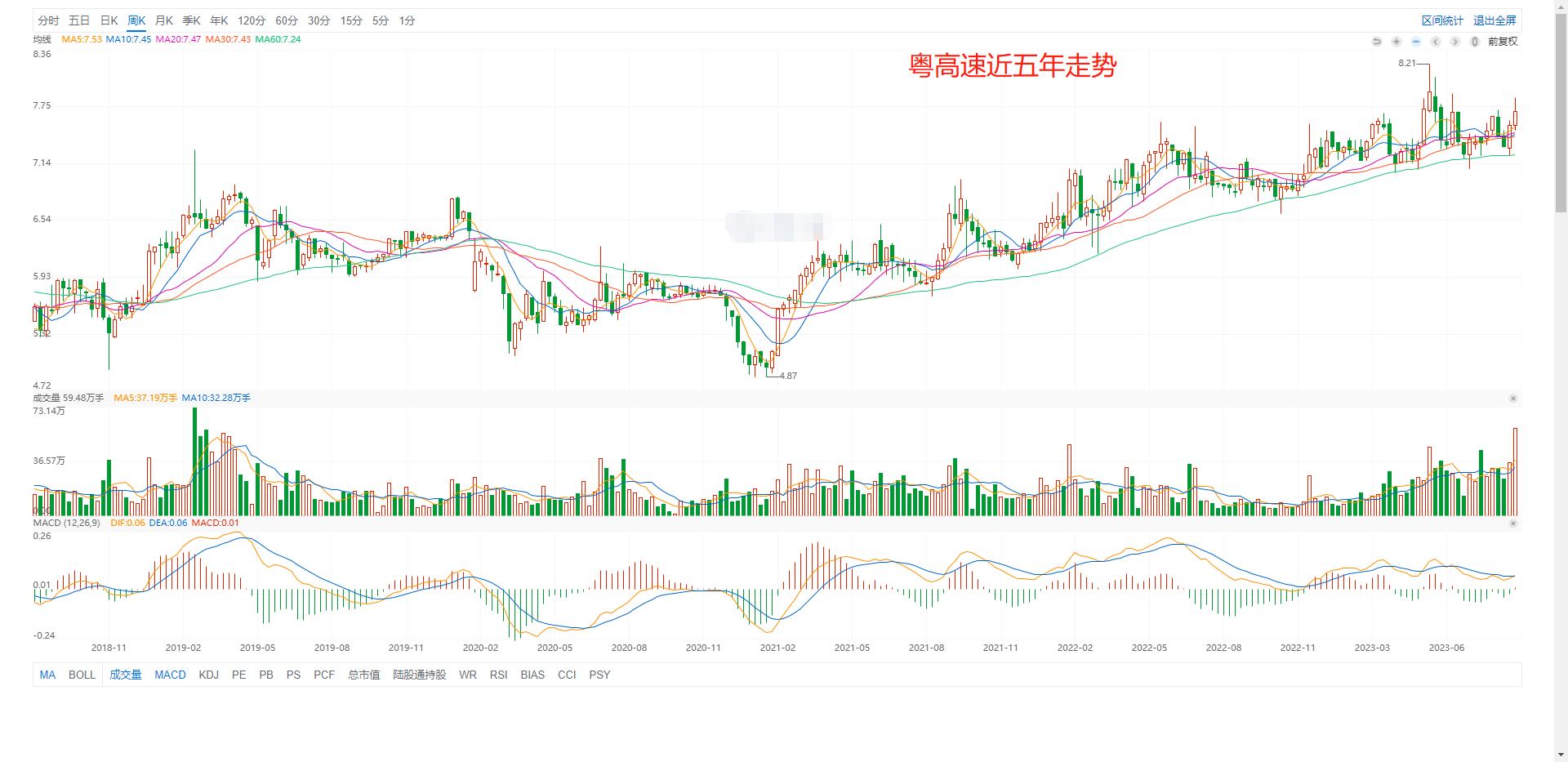Select the RSI indicator option
Viewport: 1568px width, 762px height.
click(x=498, y=675)
